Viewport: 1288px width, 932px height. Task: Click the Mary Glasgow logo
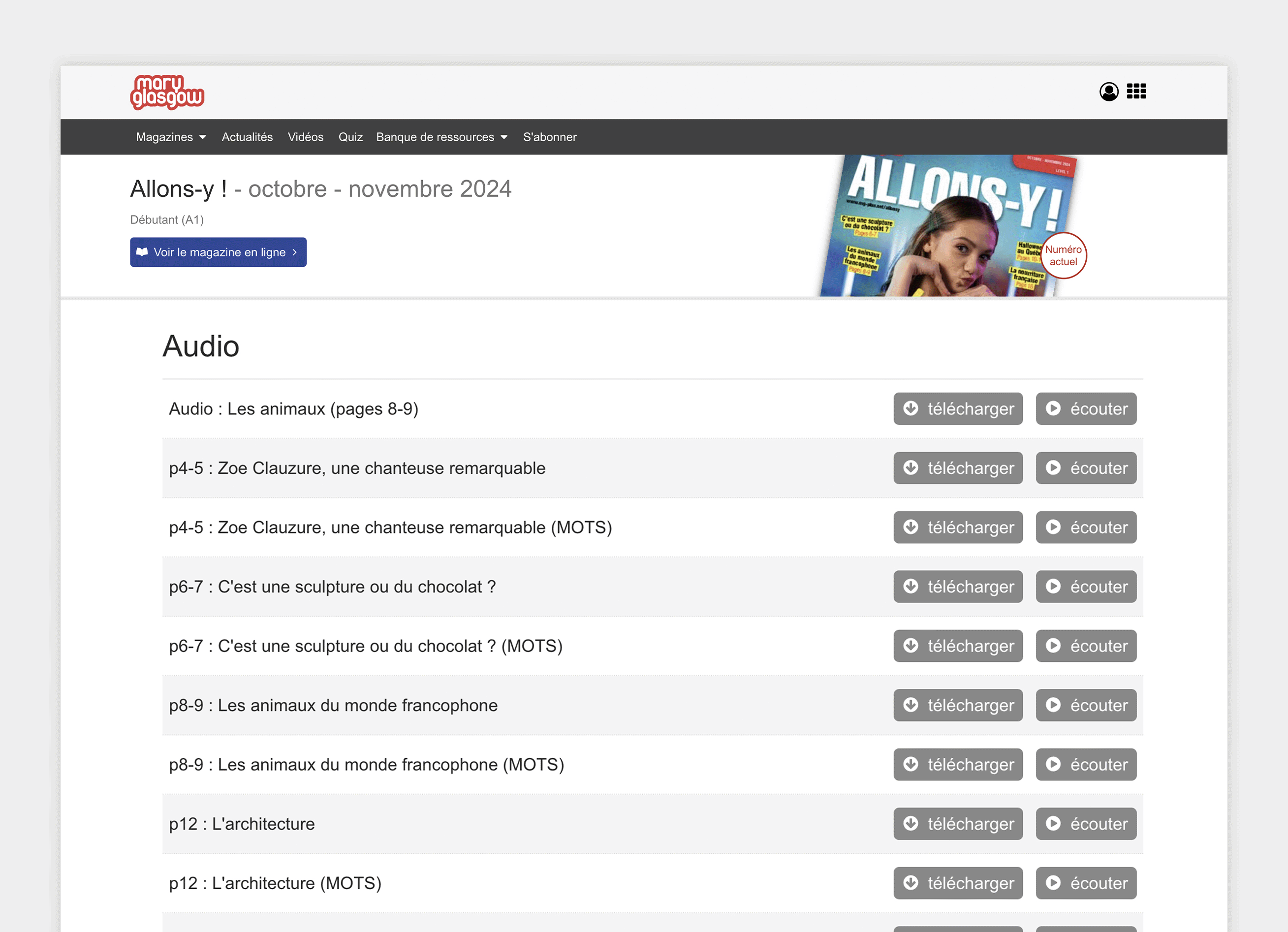coord(167,92)
